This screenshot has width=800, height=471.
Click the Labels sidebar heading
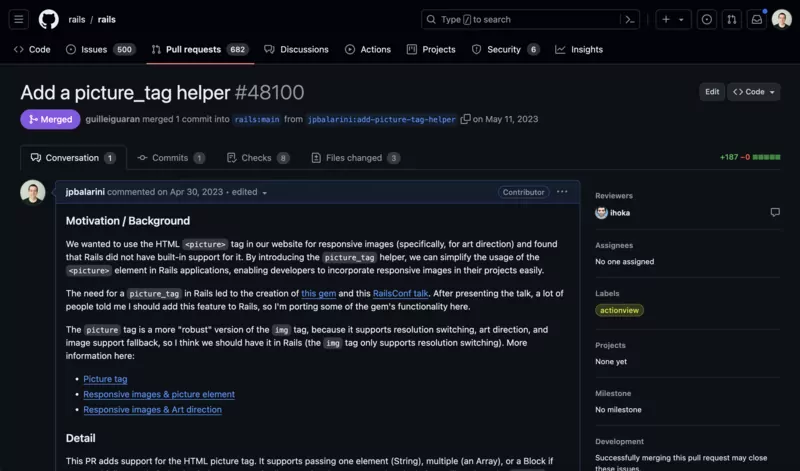(x=607, y=293)
